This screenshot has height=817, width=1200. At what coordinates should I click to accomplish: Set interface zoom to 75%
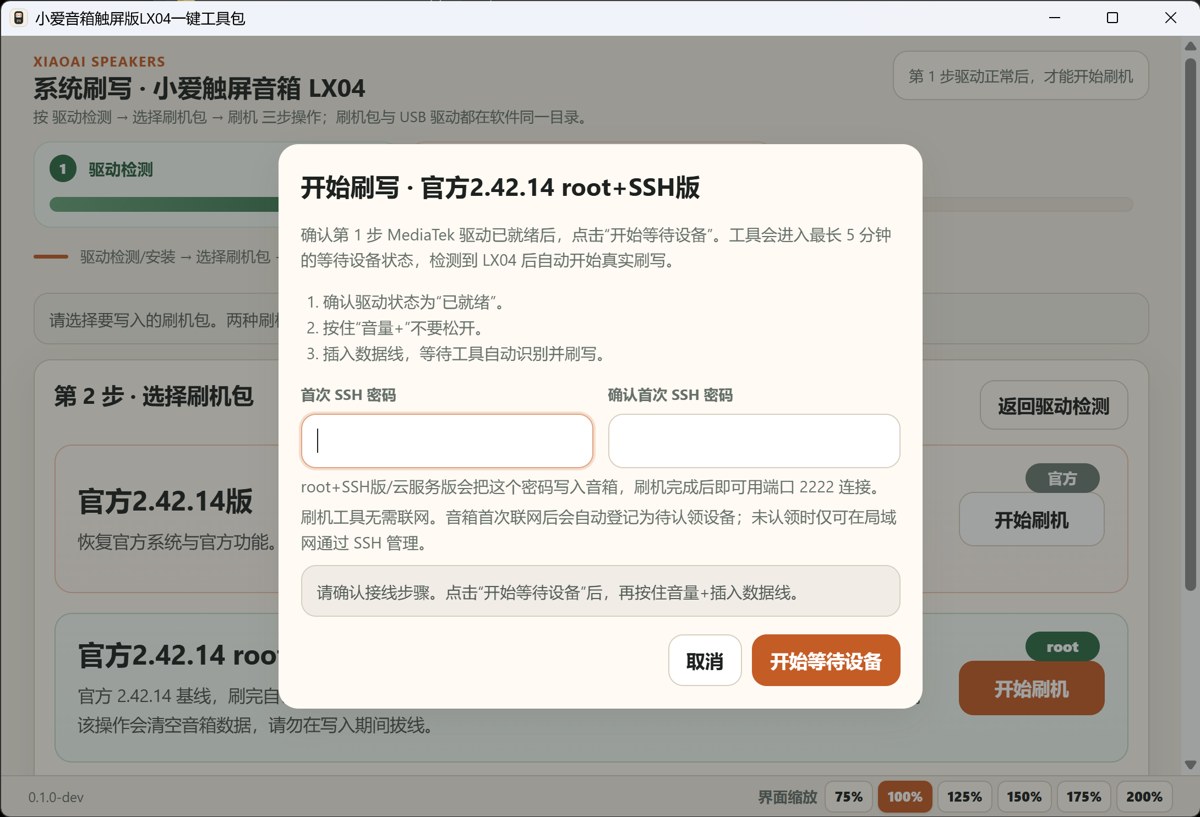(848, 797)
